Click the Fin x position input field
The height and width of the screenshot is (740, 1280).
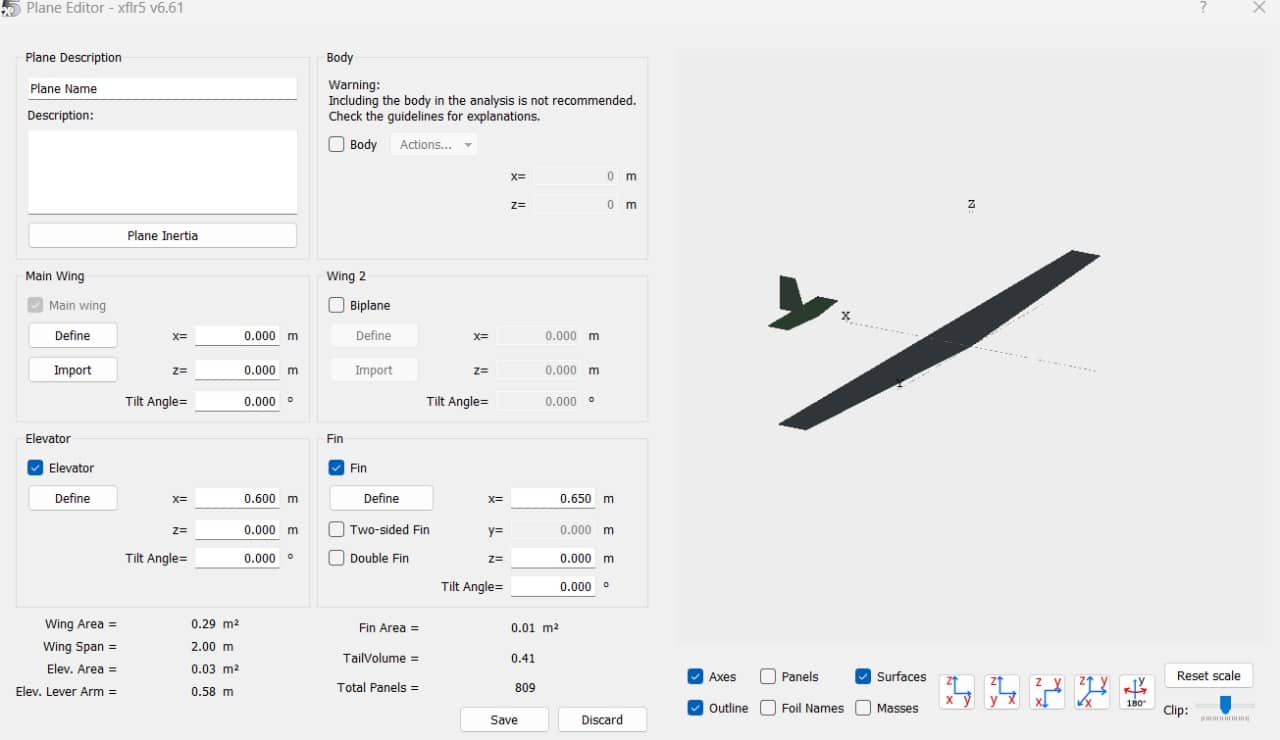click(553, 498)
